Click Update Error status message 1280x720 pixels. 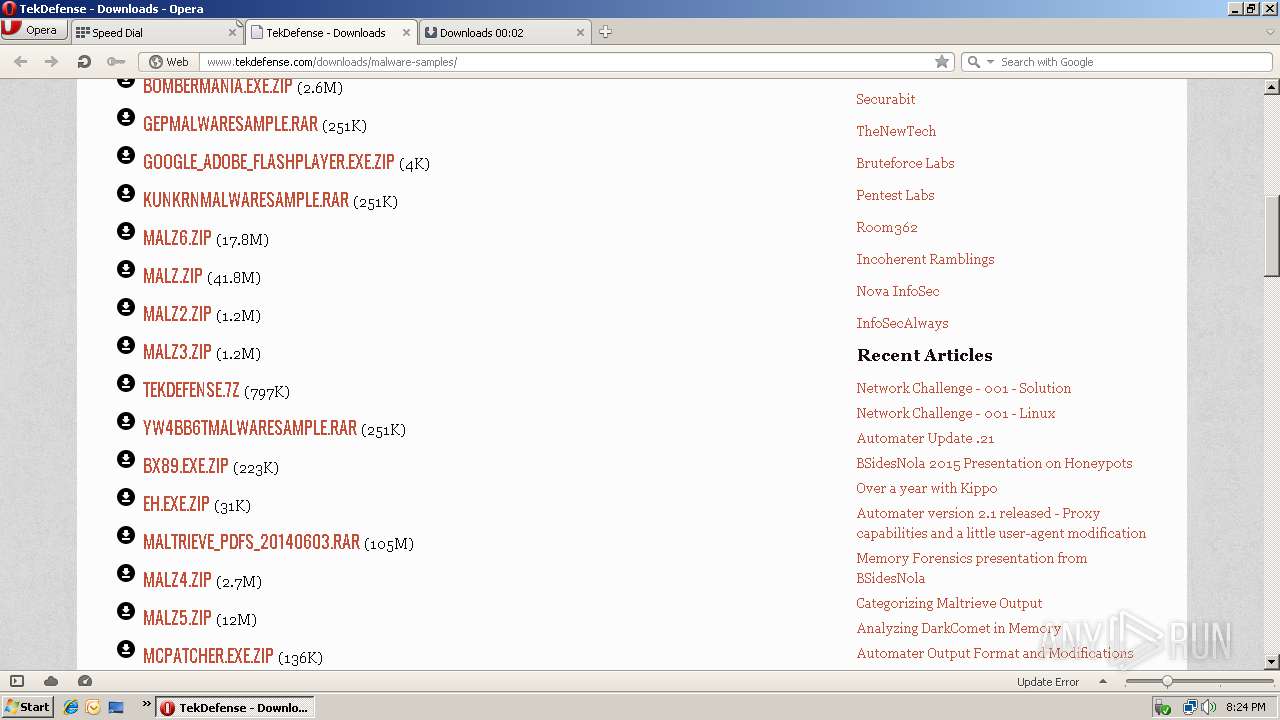[1047, 682]
